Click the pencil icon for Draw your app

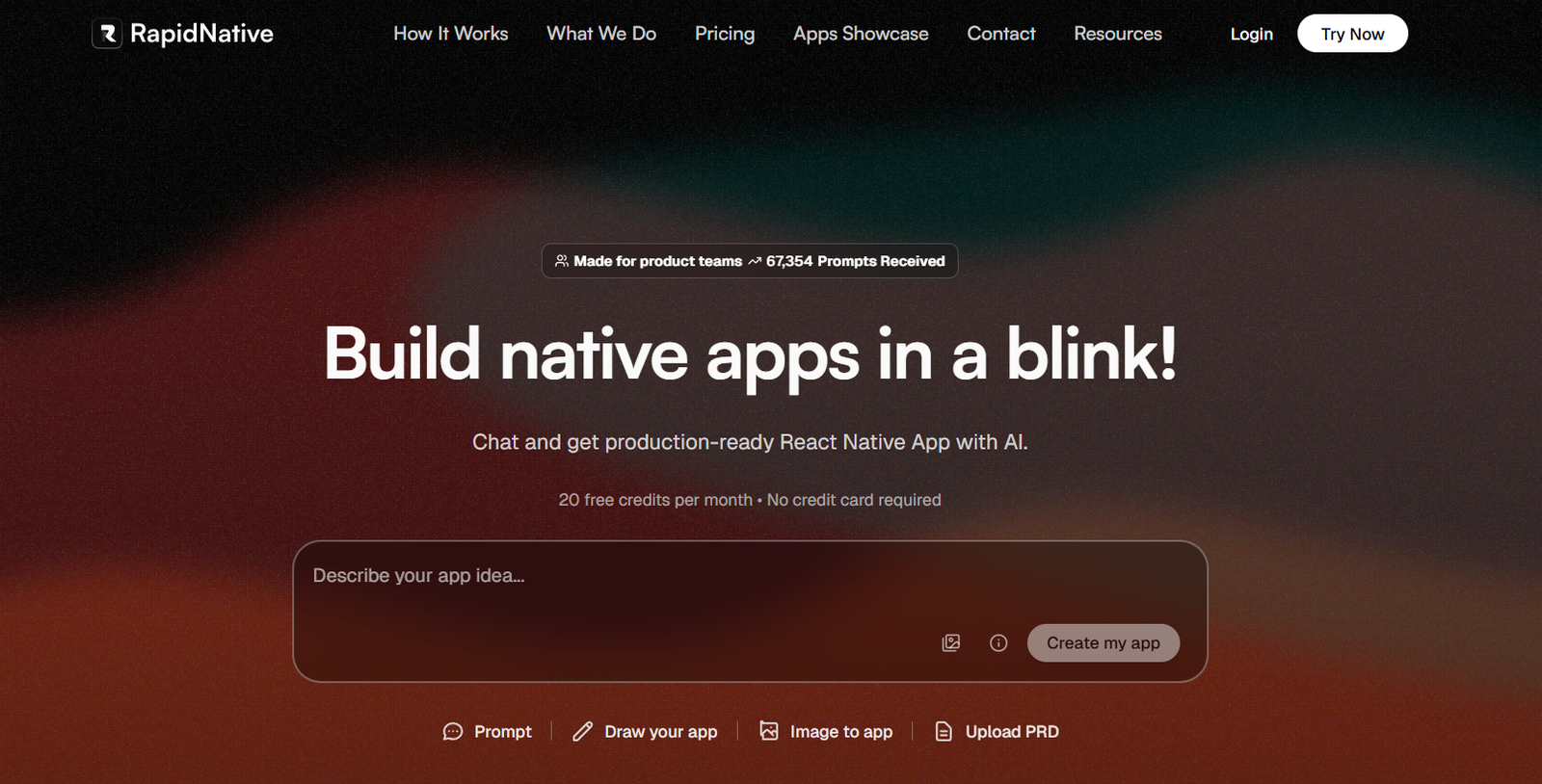pos(582,732)
